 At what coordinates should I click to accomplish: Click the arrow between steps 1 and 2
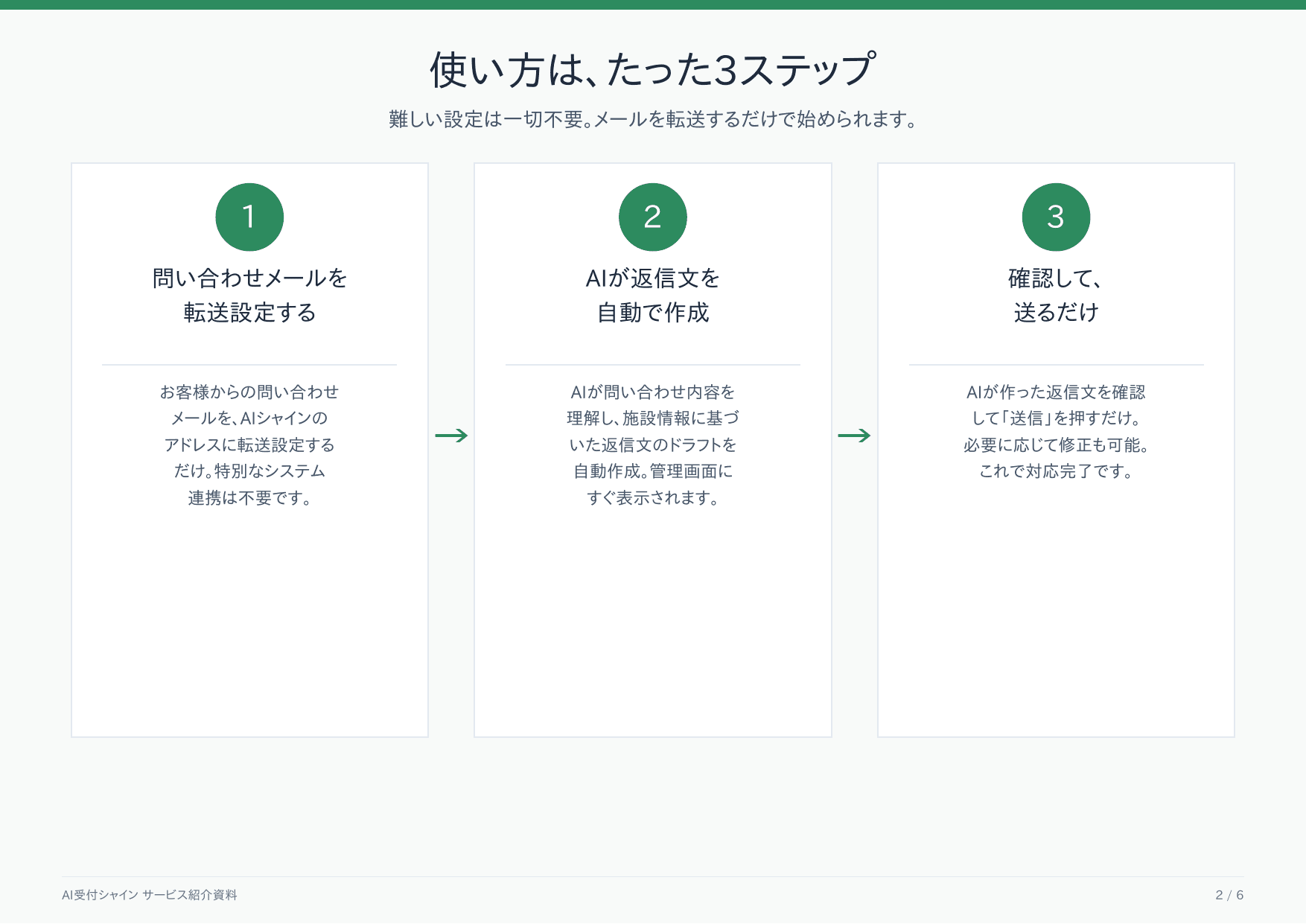click(x=451, y=436)
